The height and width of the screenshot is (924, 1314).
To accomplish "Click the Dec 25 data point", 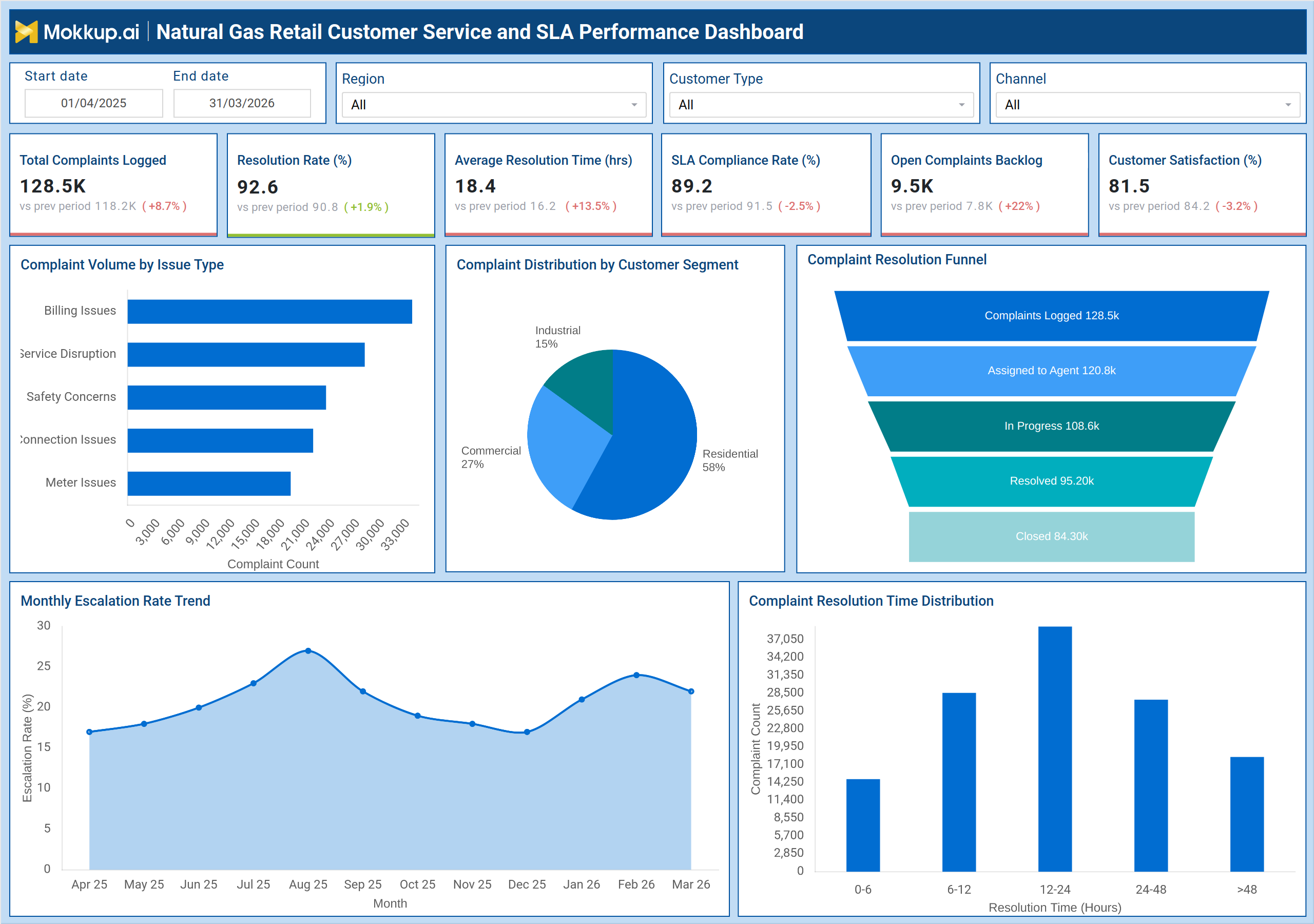I will point(527,731).
